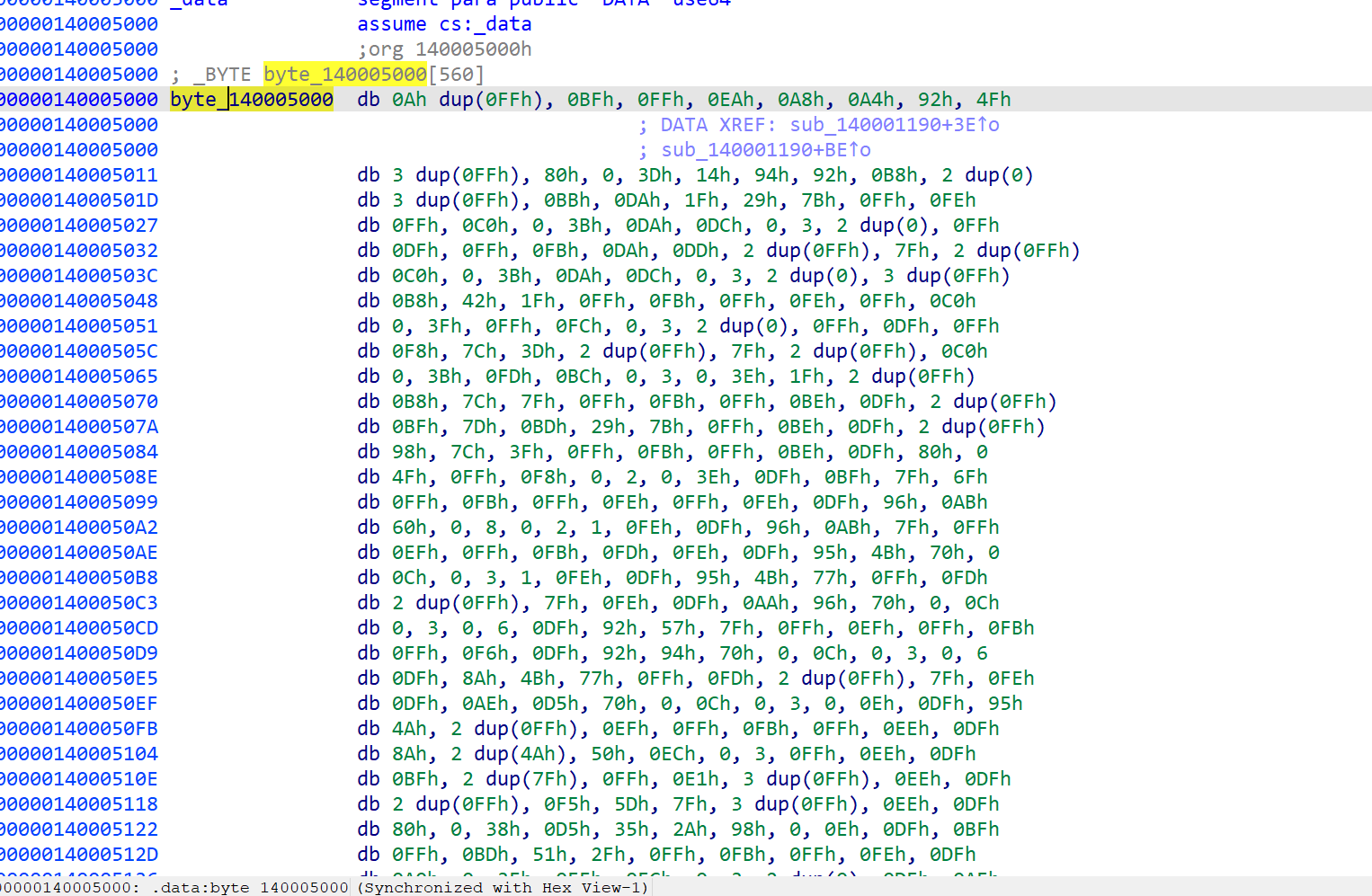Select address 0000000140005032
This screenshot has width=1372, height=896.
click(79, 251)
